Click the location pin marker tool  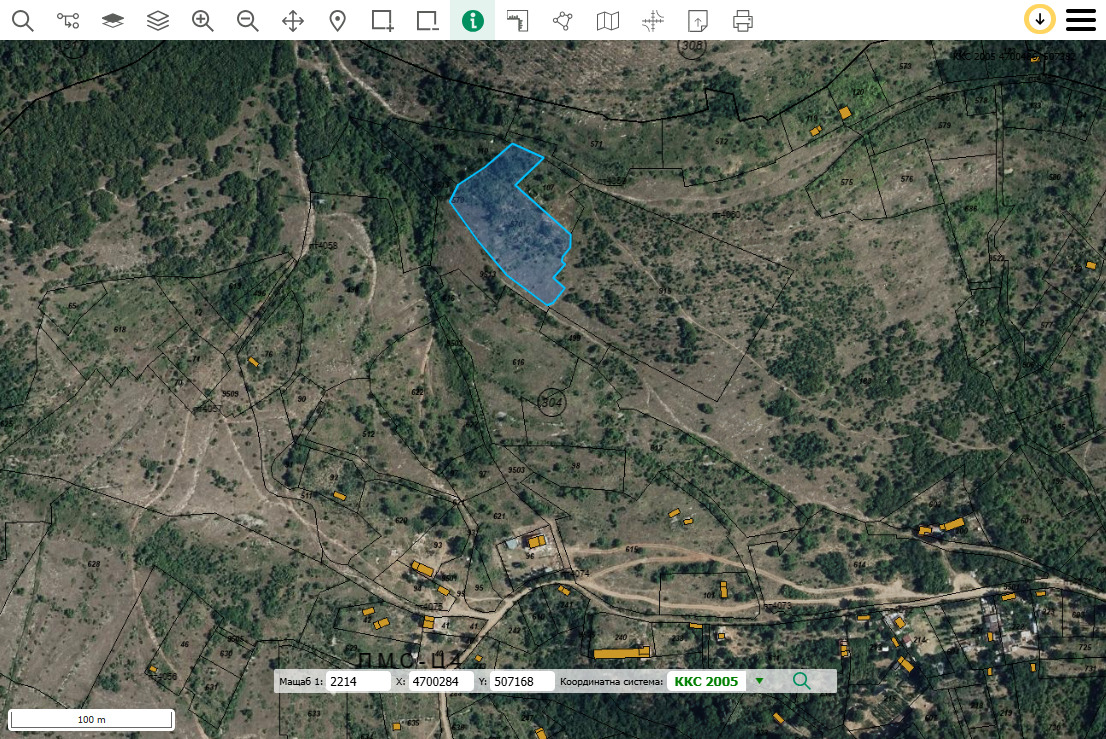tap(338, 20)
